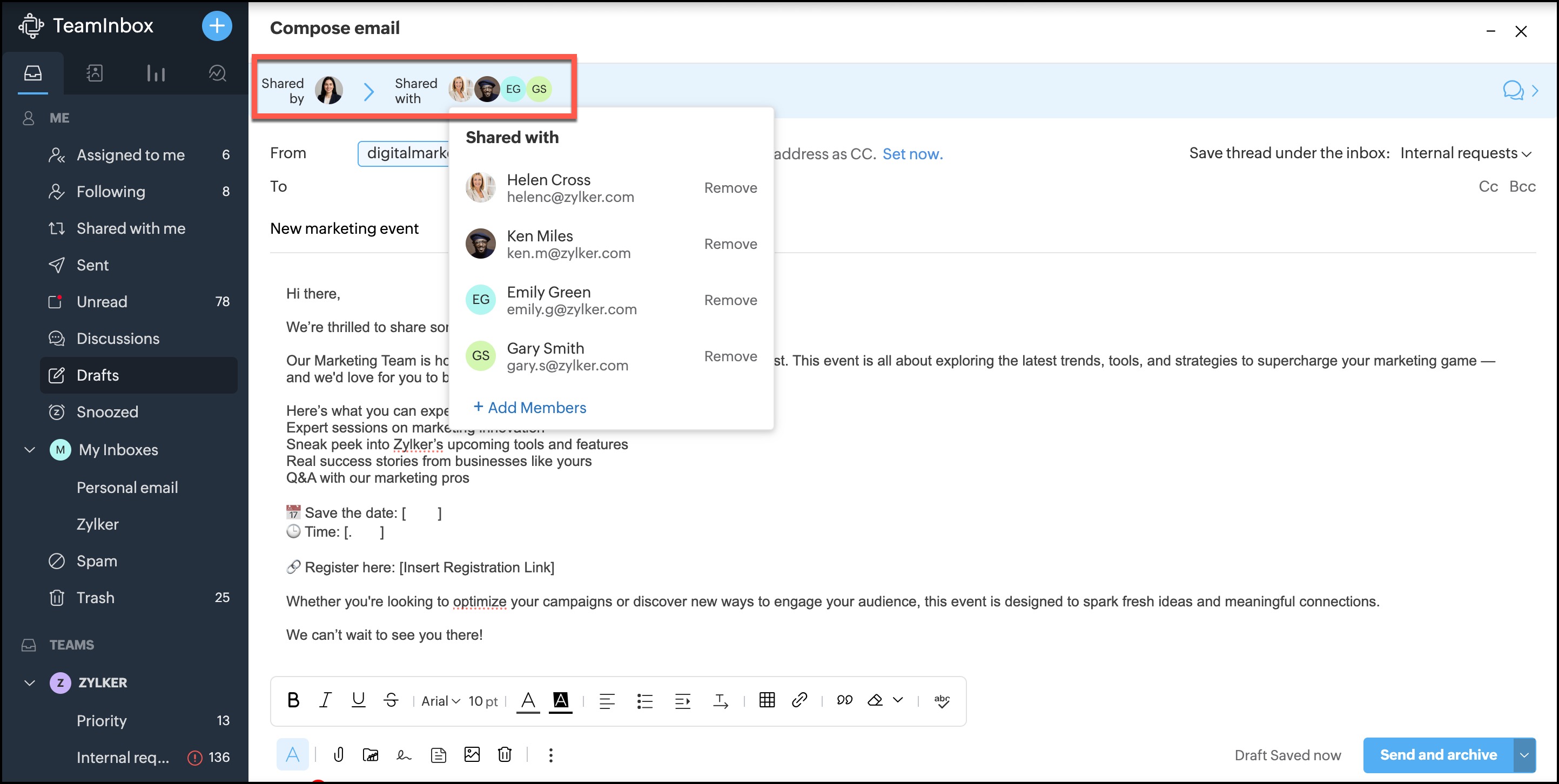Open the spell check tool
This screenshot has height=784, width=1559.
(x=942, y=700)
